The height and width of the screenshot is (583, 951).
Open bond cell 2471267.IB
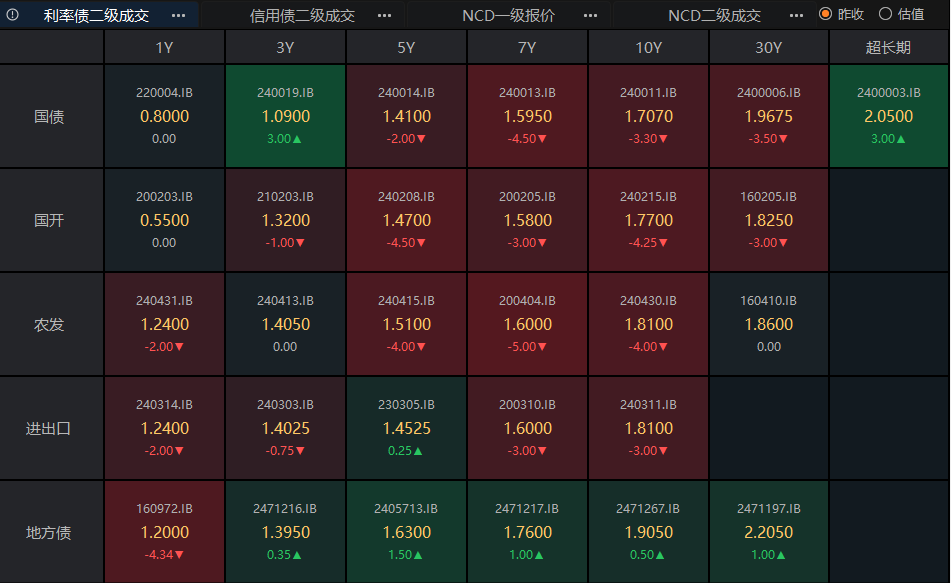coord(648,532)
